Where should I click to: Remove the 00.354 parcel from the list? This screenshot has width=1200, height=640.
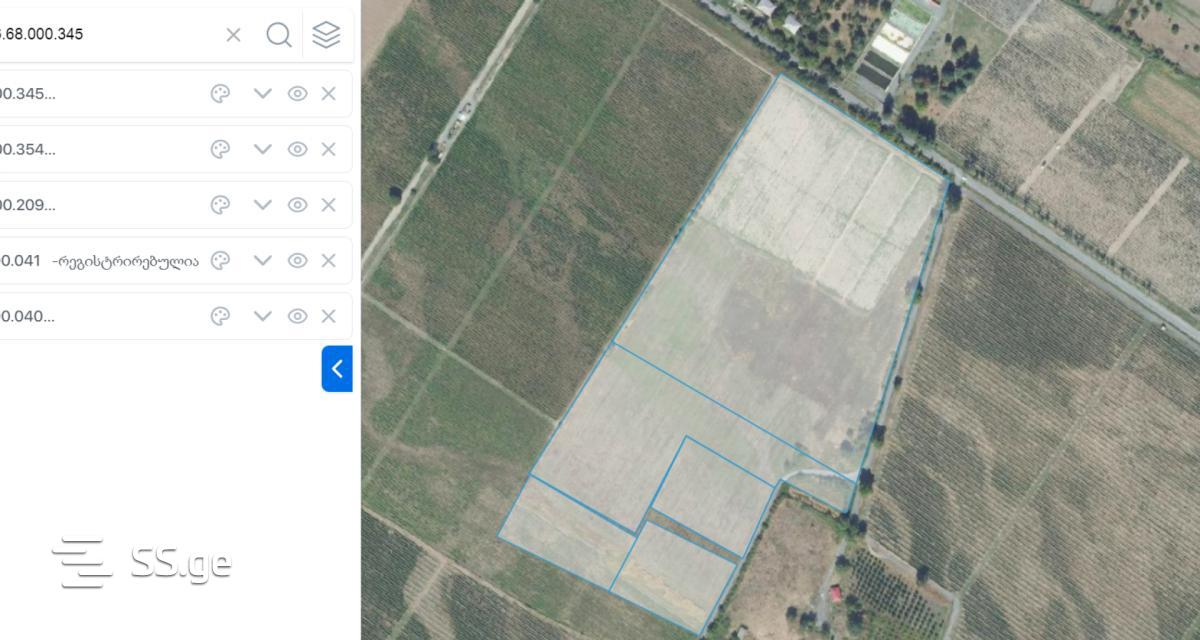point(328,149)
